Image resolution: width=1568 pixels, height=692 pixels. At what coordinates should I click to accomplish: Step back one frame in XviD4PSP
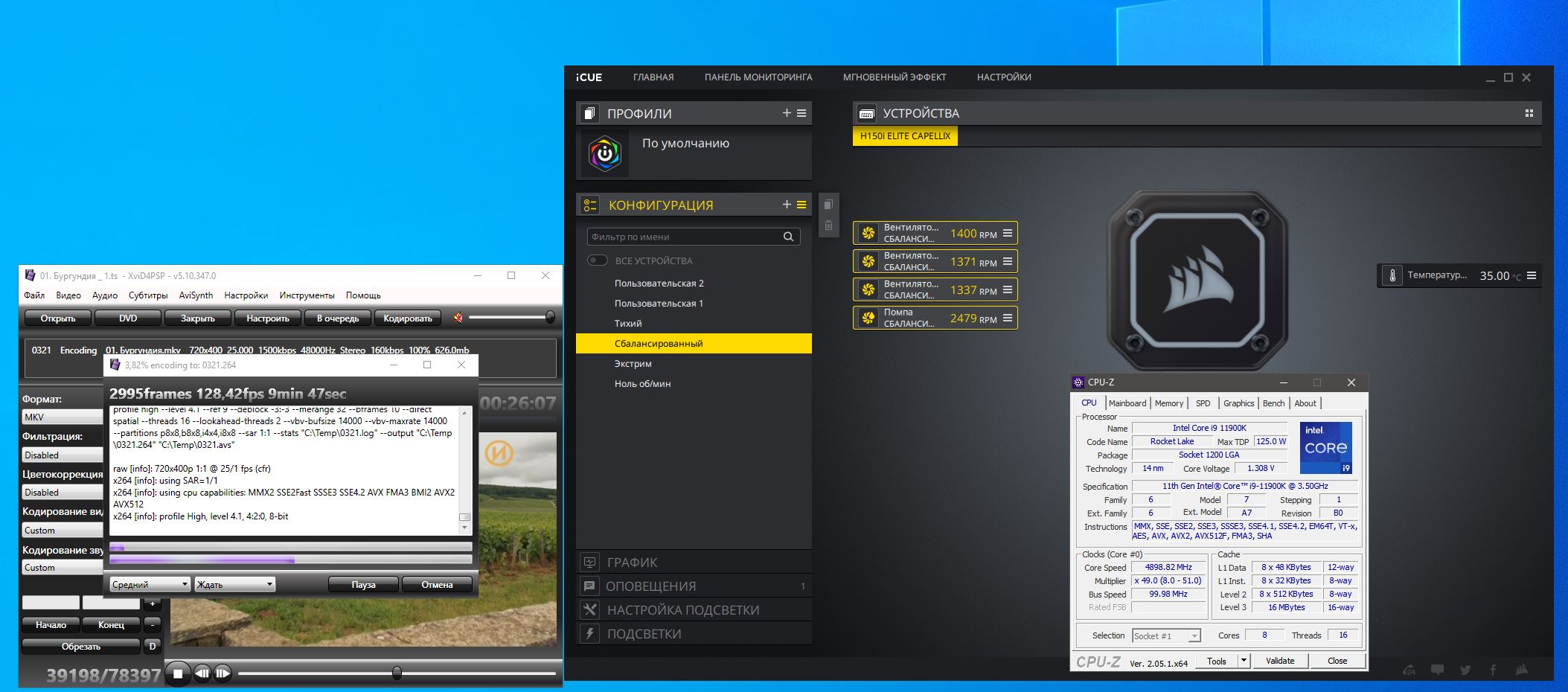[x=202, y=674]
